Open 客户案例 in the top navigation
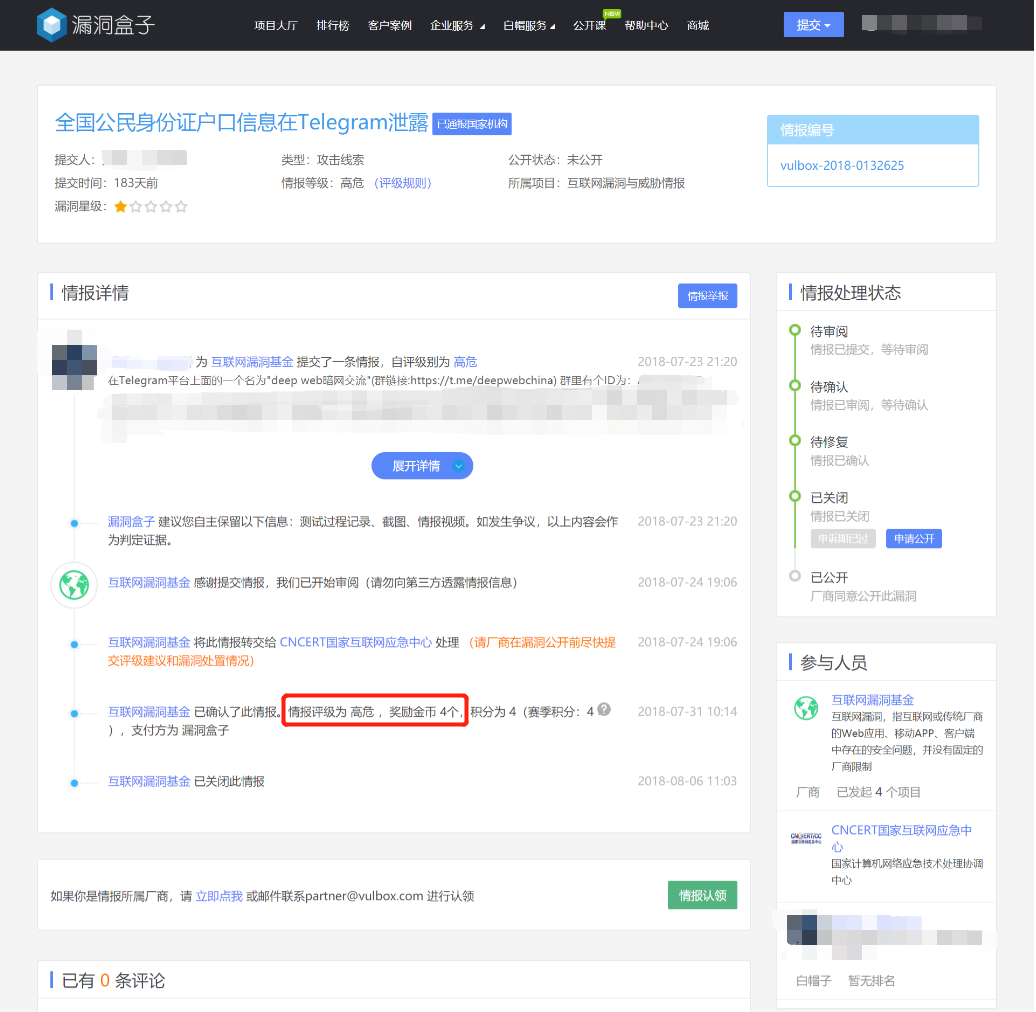Image resolution: width=1036 pixels, height=1012 pixels. coord(390,26)
